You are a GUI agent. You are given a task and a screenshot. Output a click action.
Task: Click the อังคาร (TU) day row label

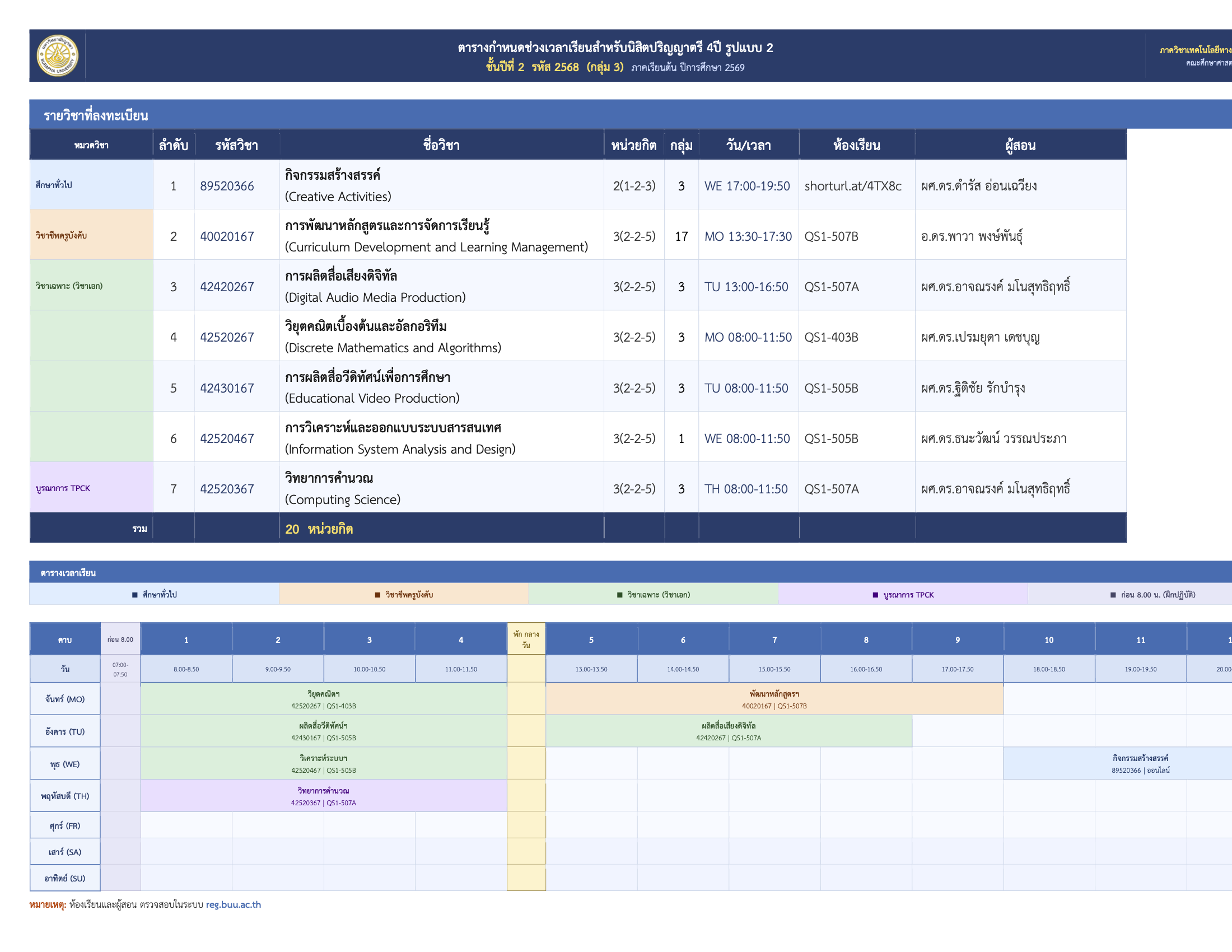pos(65,731)
